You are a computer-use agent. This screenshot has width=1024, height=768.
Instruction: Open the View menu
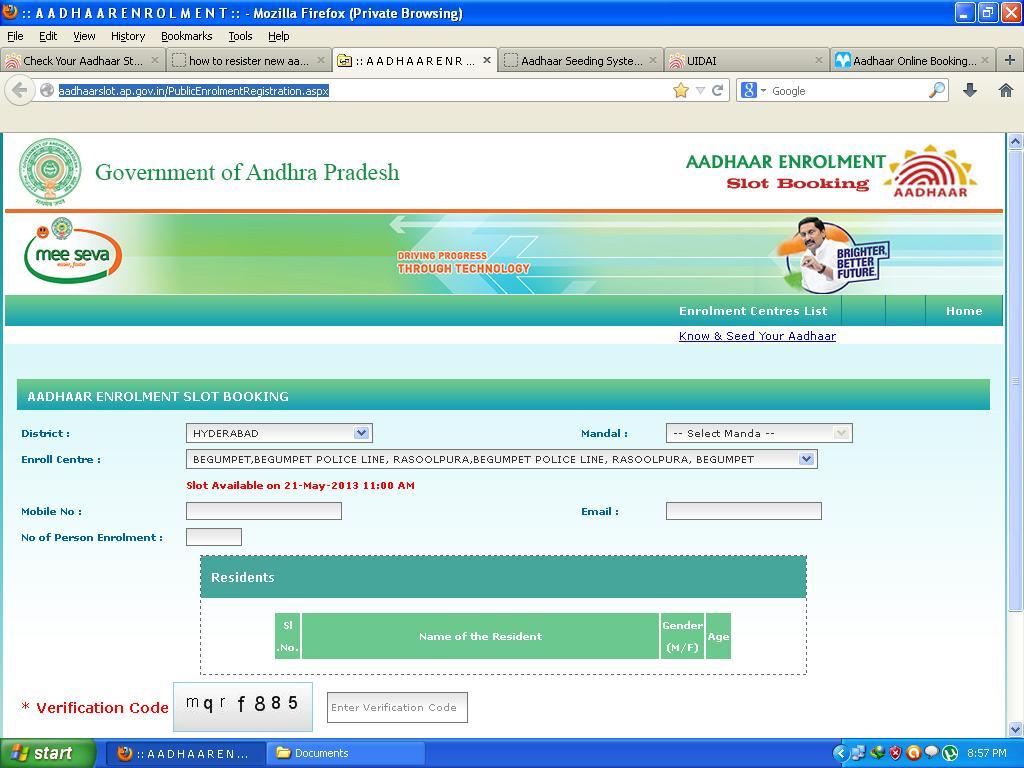pyautogui.click(x=84, y=36)
